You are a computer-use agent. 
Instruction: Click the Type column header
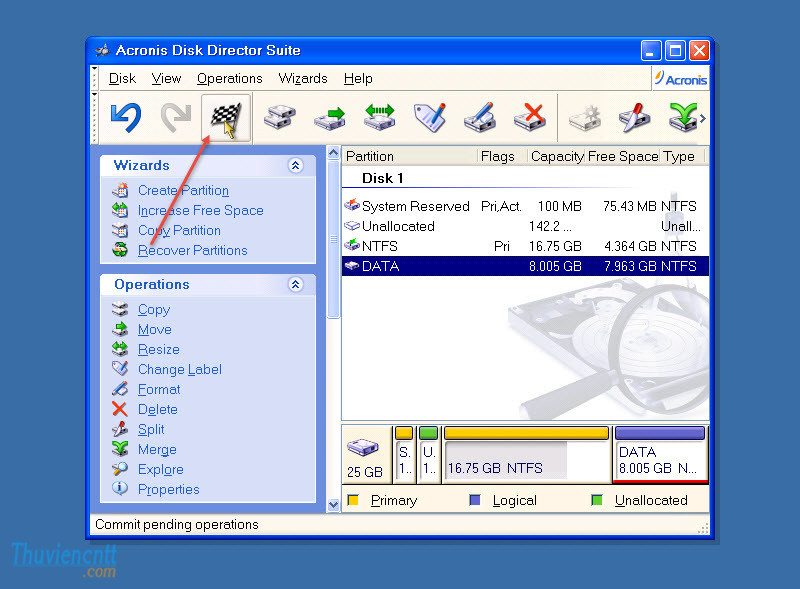[x=683, y=156]
